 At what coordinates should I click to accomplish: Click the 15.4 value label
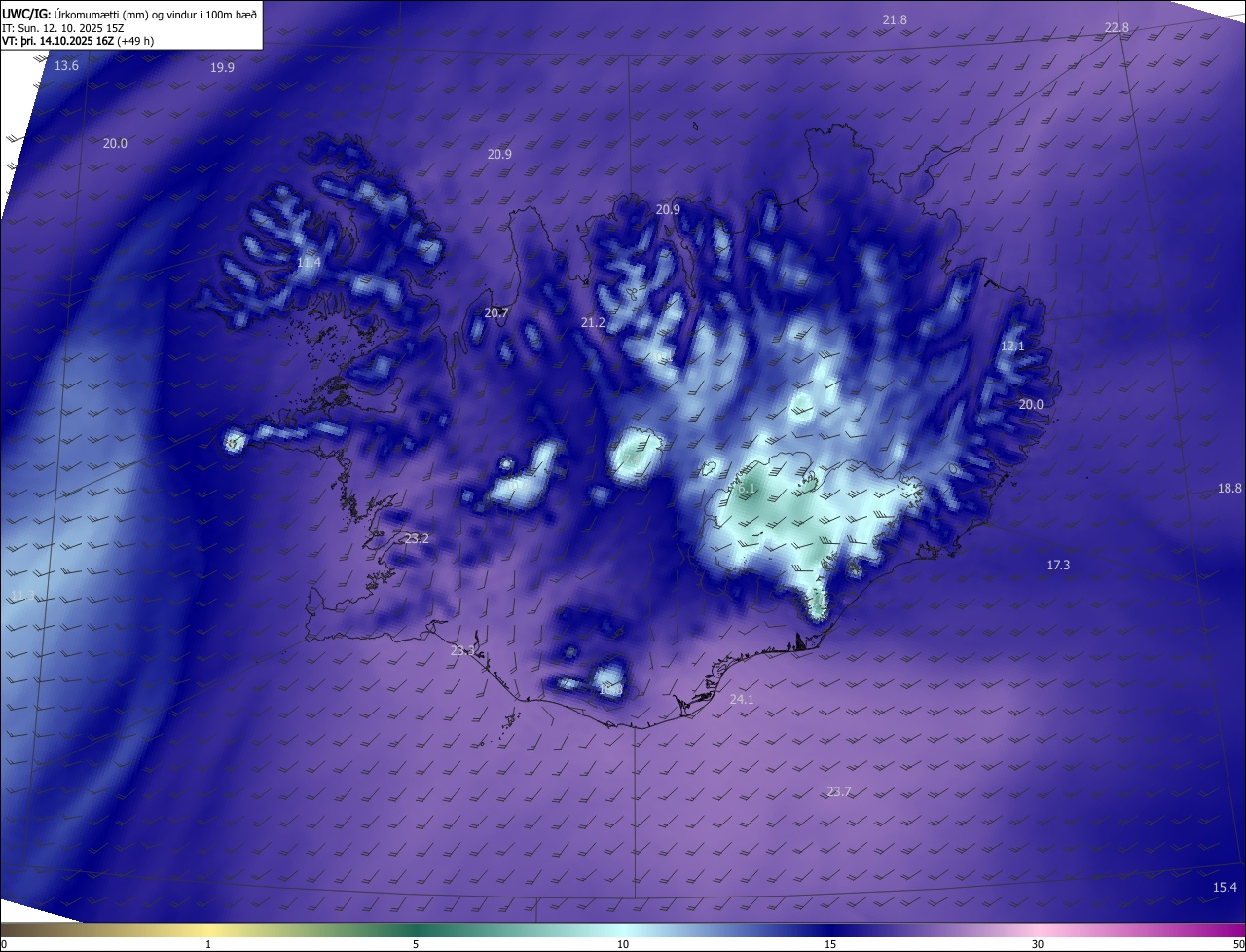tap(1225, 887)
